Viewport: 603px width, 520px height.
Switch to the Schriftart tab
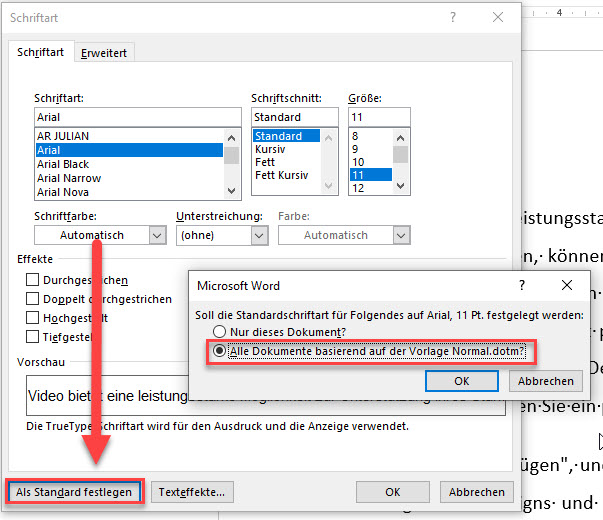point(40,52)
